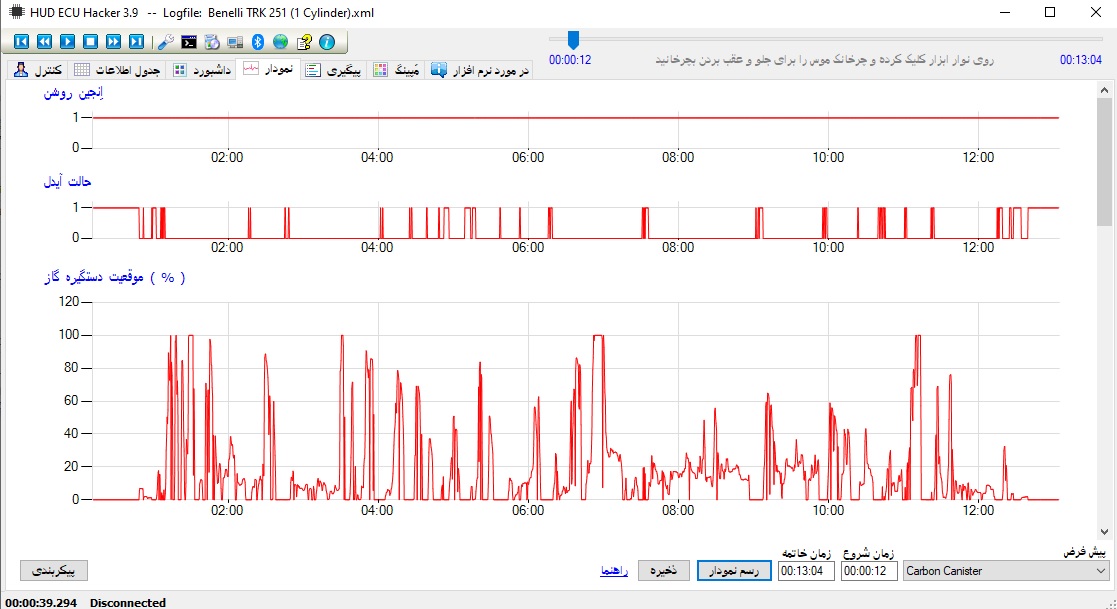Click the رسم نمودار draw chart button

pyautogui.click(x=734, y=571)
